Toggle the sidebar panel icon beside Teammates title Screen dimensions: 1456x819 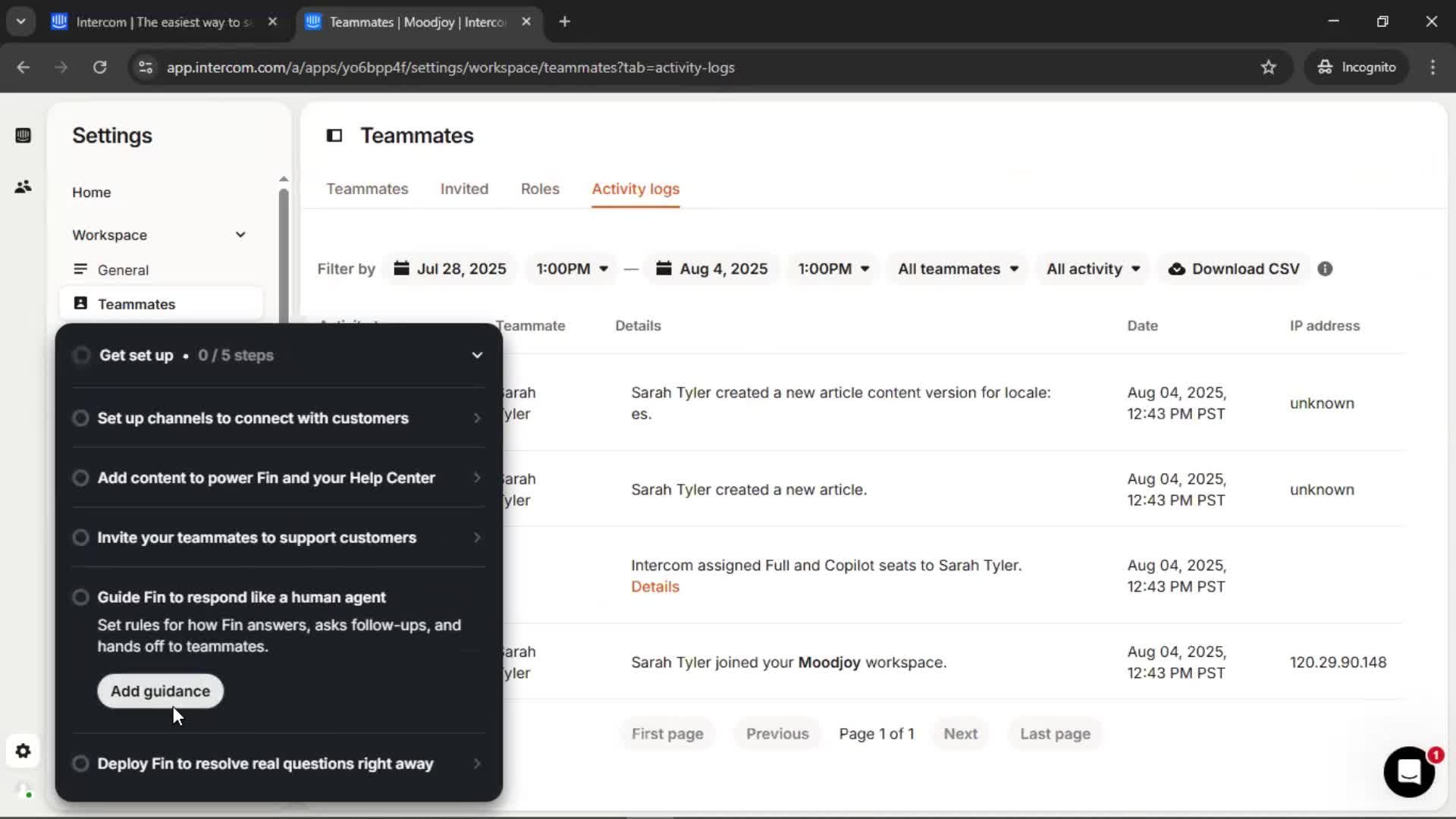coord(334,136)
